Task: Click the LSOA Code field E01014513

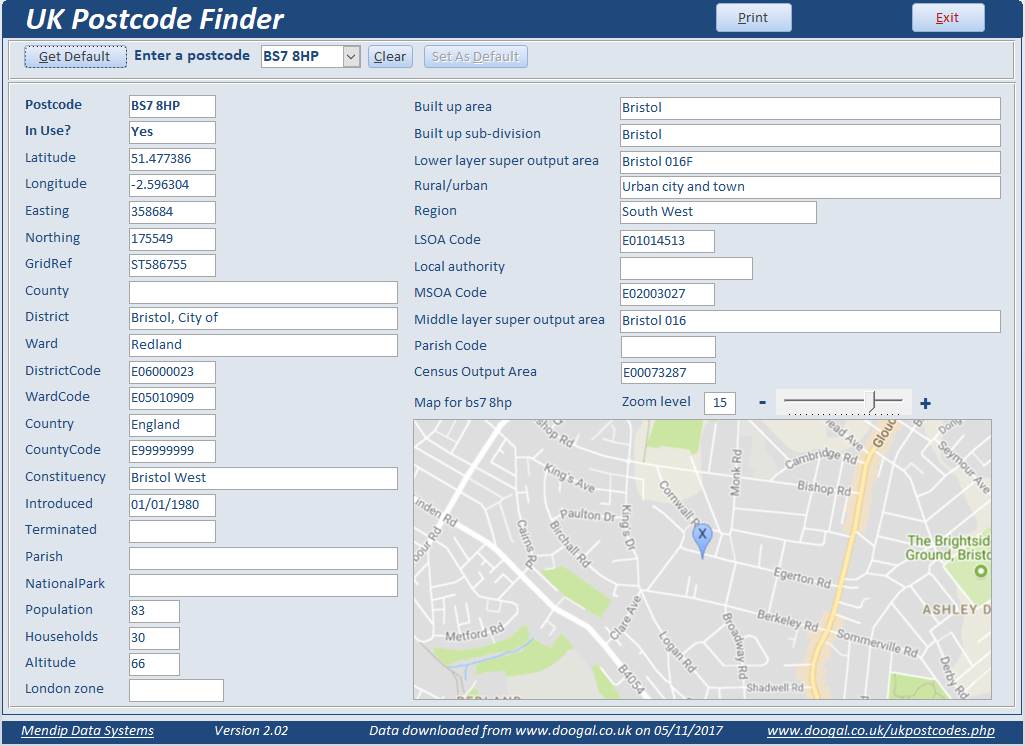Action: tap(667, 241)
